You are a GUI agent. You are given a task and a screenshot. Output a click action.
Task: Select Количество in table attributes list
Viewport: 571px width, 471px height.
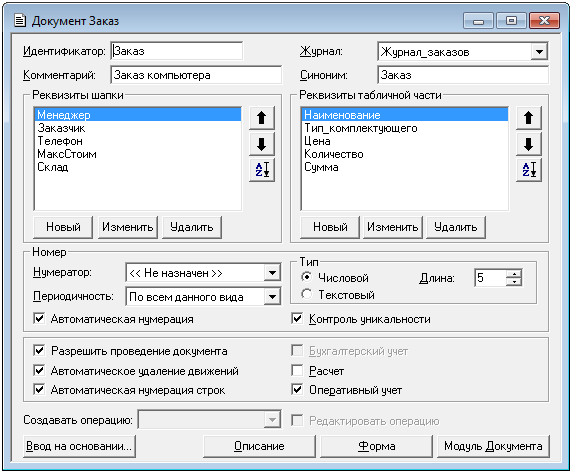click(405, 154)
